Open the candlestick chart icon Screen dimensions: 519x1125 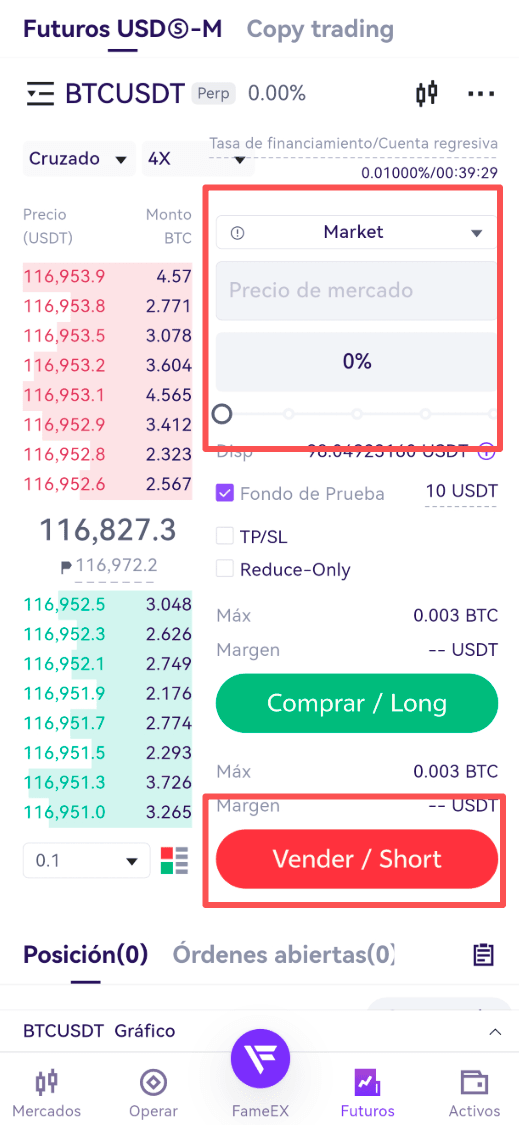[426, 93]
